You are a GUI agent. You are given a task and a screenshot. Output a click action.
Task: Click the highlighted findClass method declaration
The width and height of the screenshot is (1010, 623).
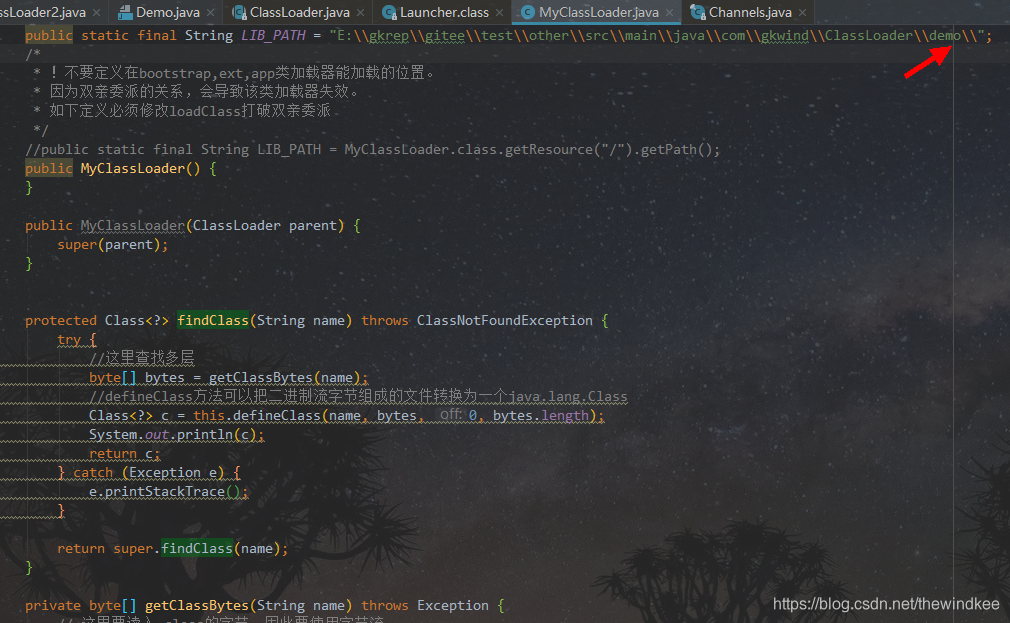(x=213, y=320)
